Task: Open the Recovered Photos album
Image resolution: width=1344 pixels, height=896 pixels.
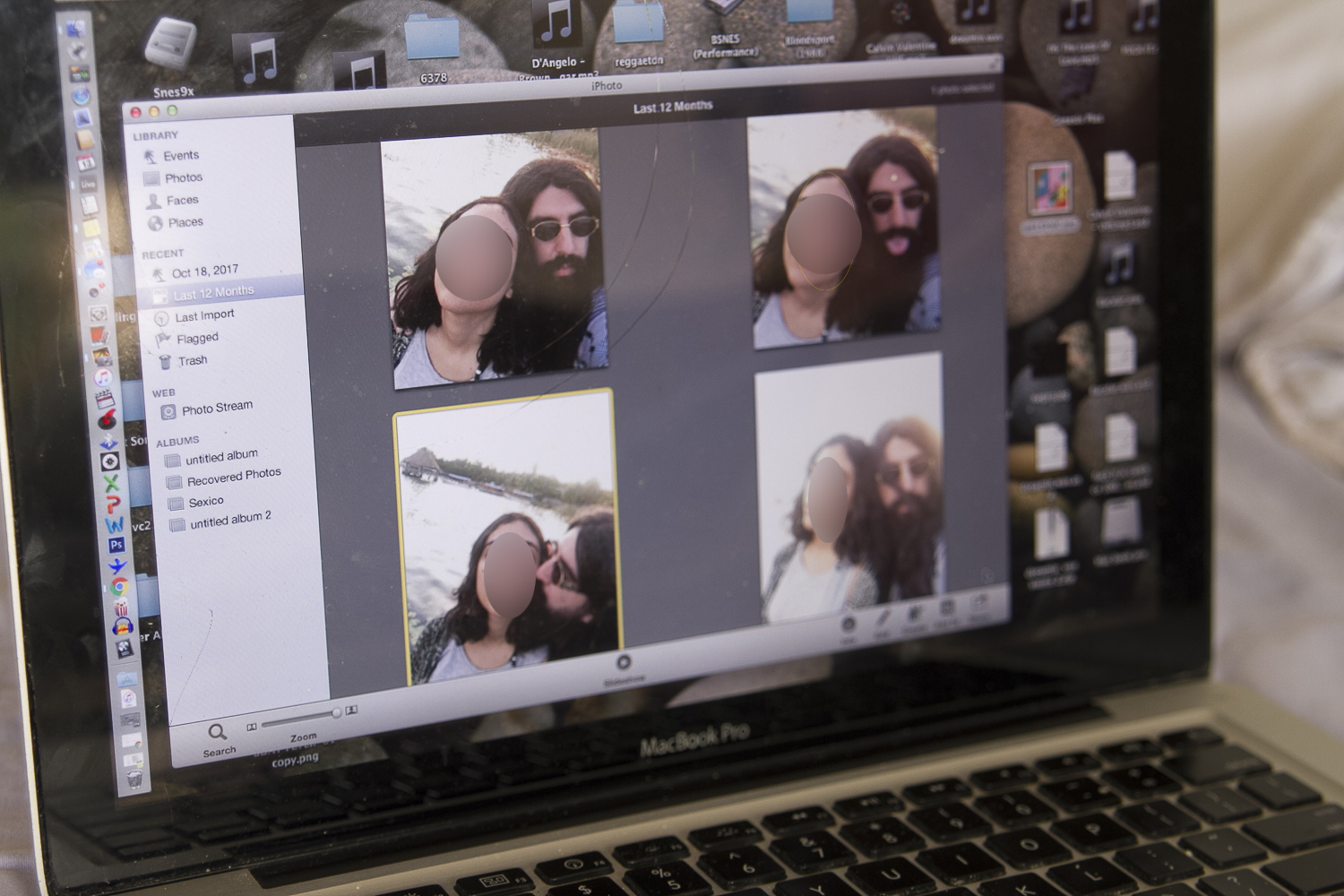Action: 224,478
